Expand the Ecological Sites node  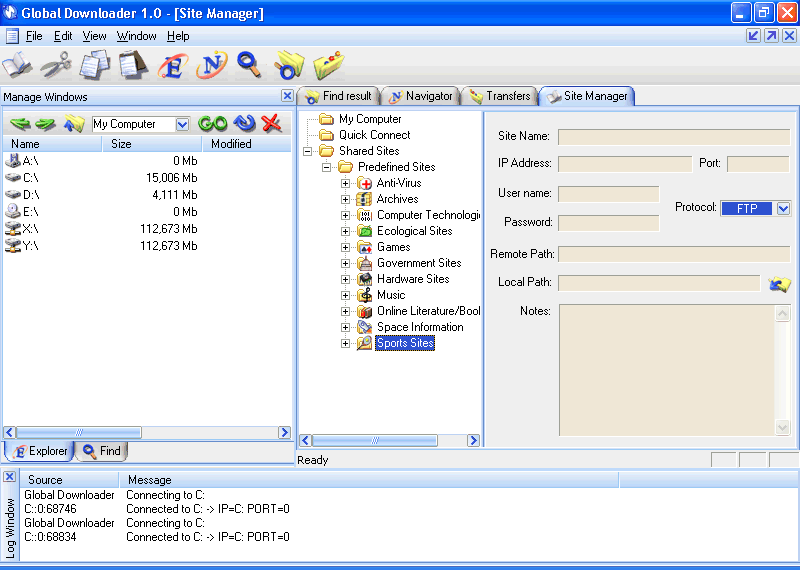click(345, 231)
